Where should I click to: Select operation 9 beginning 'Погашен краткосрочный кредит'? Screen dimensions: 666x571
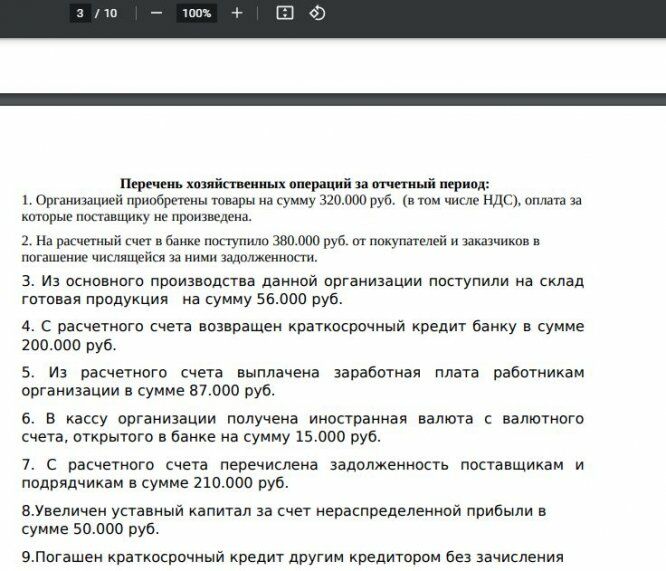coord(293,557)
